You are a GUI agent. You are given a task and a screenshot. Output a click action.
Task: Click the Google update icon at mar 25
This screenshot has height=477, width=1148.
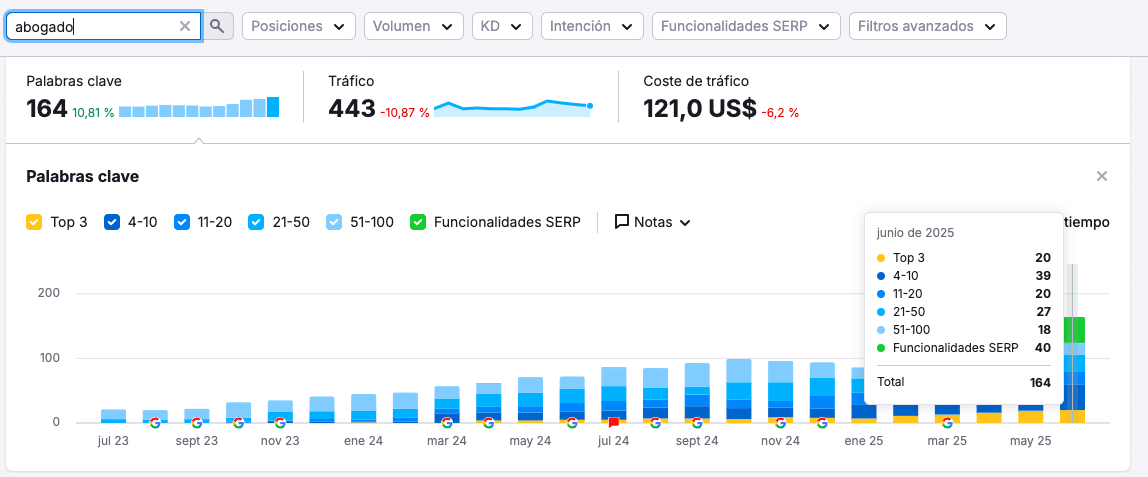point(947,423)
